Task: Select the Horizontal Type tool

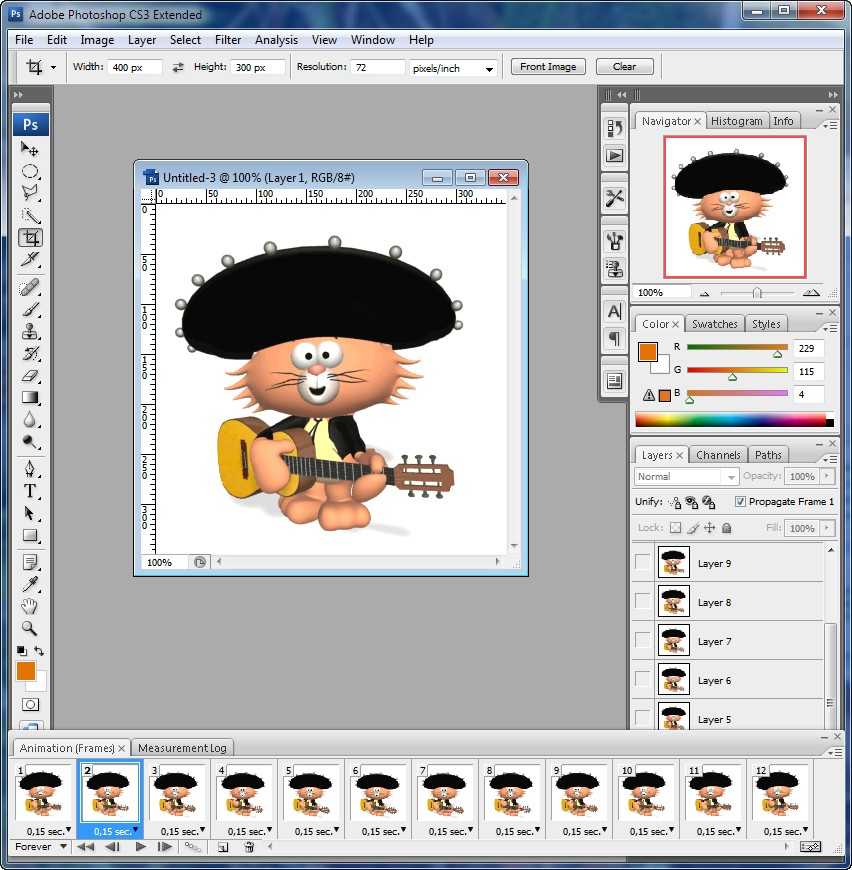Action: click(x=30, y=491)
